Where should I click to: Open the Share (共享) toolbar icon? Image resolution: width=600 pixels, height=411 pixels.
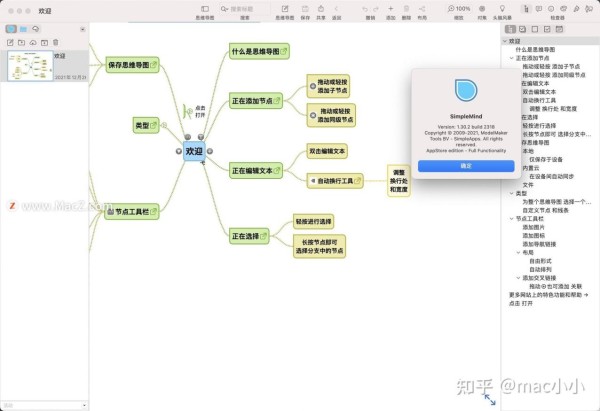(x=321, y=9)
